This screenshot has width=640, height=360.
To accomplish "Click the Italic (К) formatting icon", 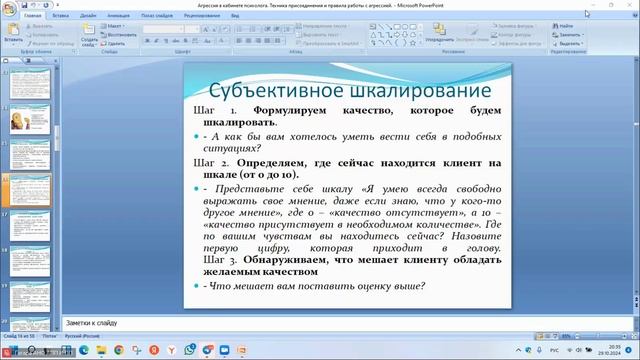I will pos(156,41).
